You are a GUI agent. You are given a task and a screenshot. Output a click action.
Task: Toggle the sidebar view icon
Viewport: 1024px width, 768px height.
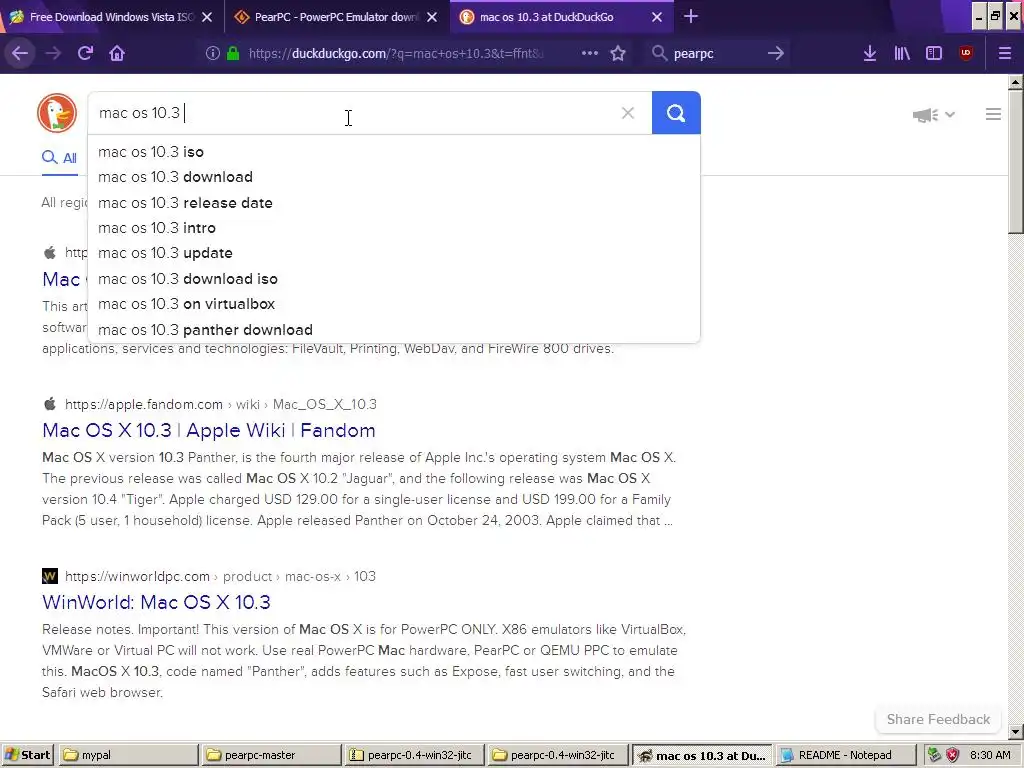coord(934,54)
